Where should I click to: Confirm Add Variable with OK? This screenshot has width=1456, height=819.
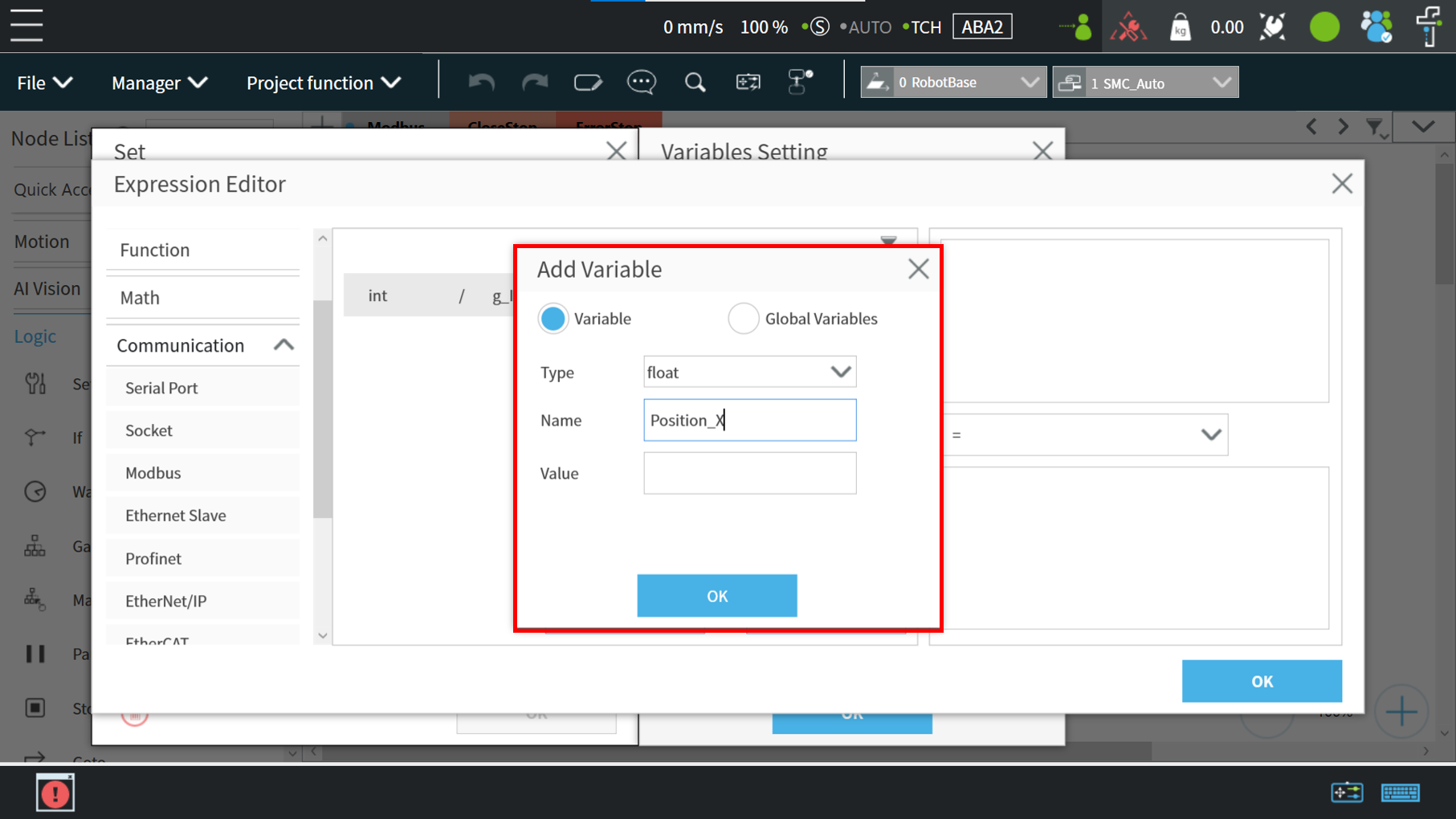[x=716, y=596]
